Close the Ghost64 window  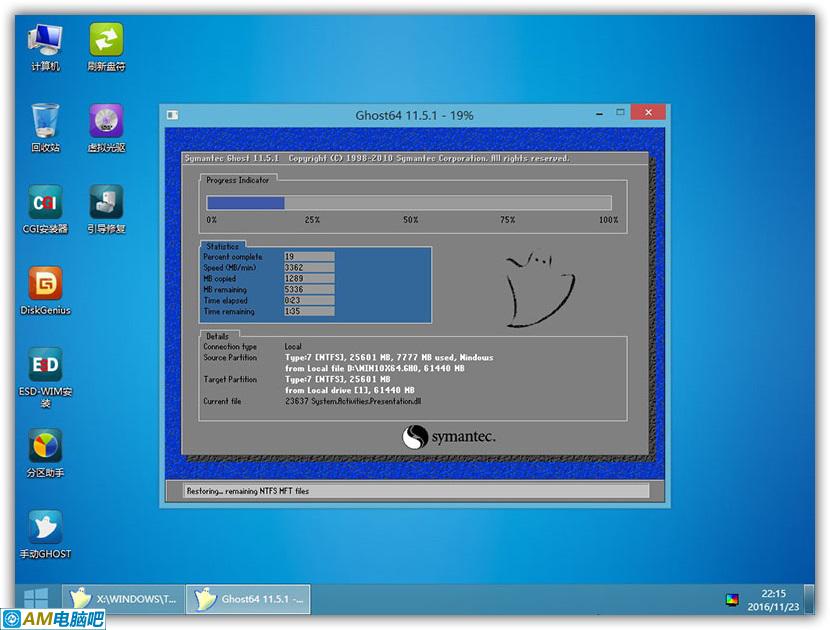click(648, 112)
